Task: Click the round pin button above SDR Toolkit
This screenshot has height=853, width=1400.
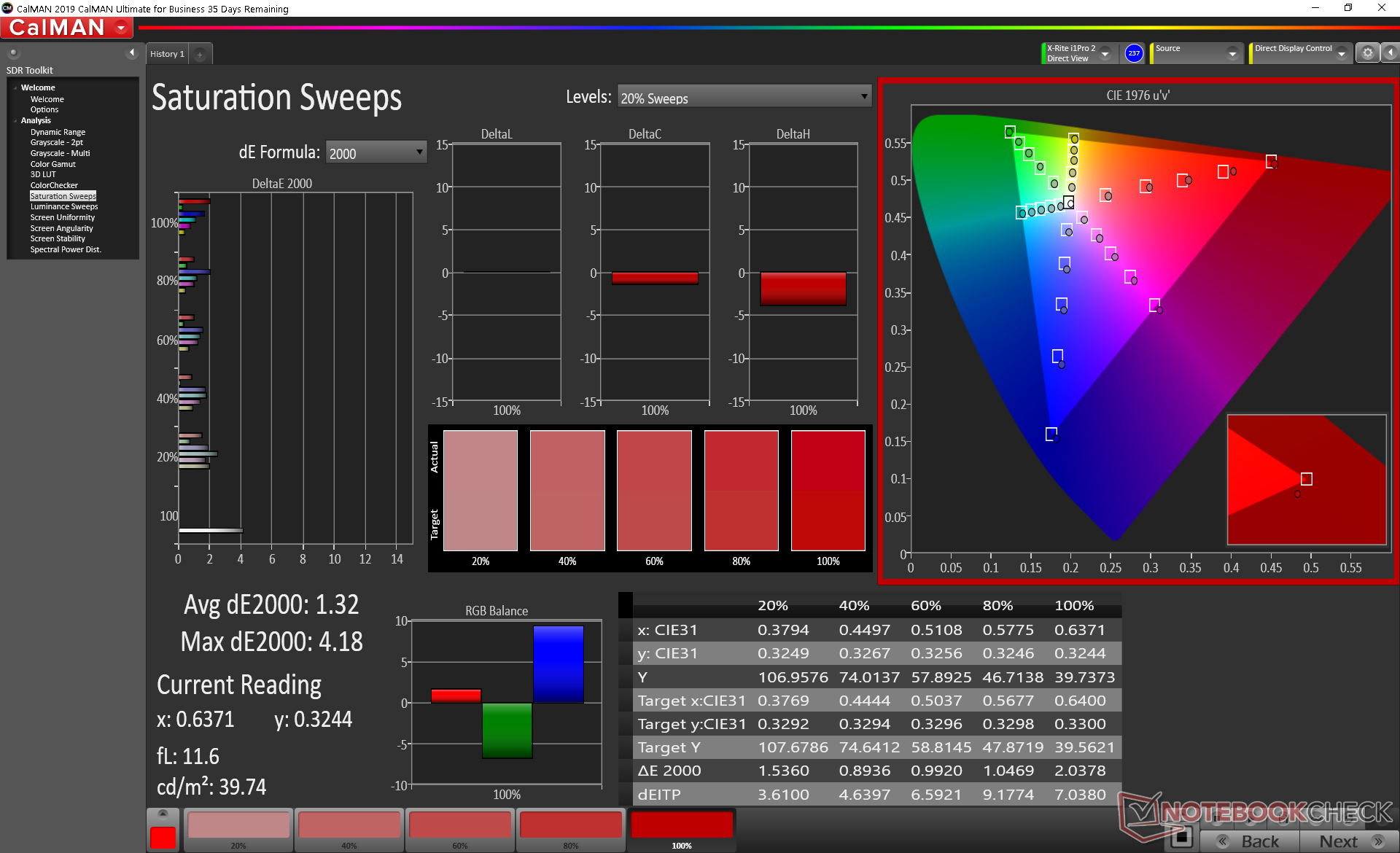Action: (x=13, y=52)
